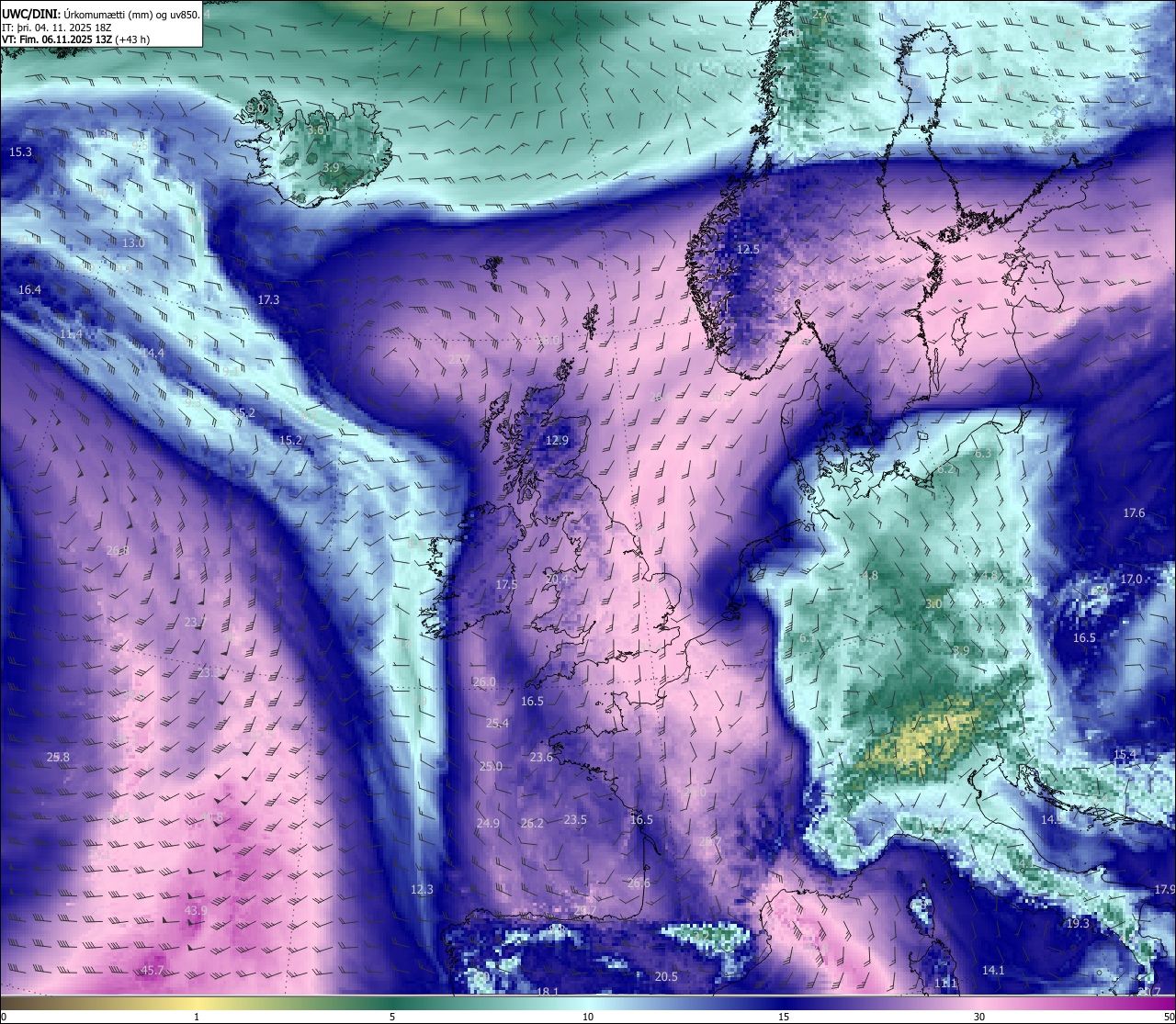The height and width of the screenshot is (1024, 1176).
Task: Click the legend tick label '10'
Action: [588, 1017]
